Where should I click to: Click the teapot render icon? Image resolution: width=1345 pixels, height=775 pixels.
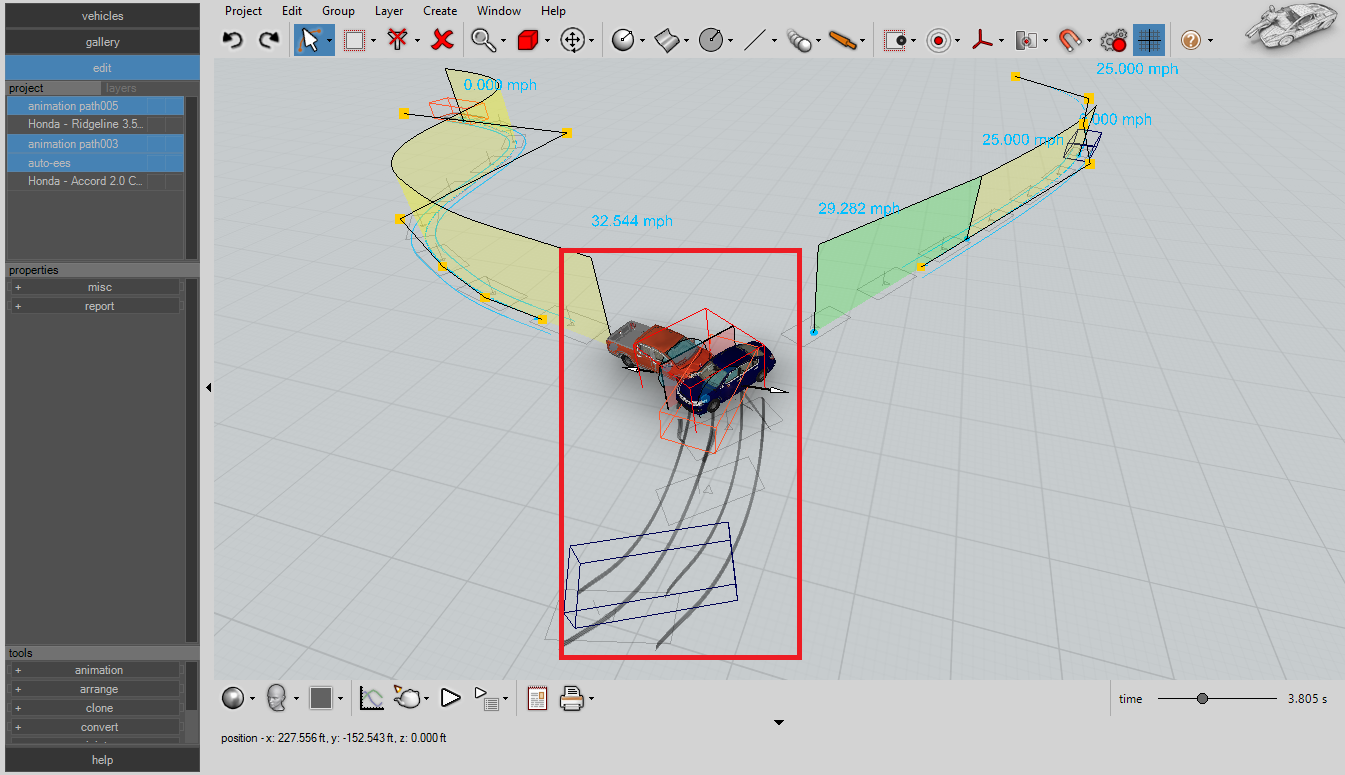(408, 698)
